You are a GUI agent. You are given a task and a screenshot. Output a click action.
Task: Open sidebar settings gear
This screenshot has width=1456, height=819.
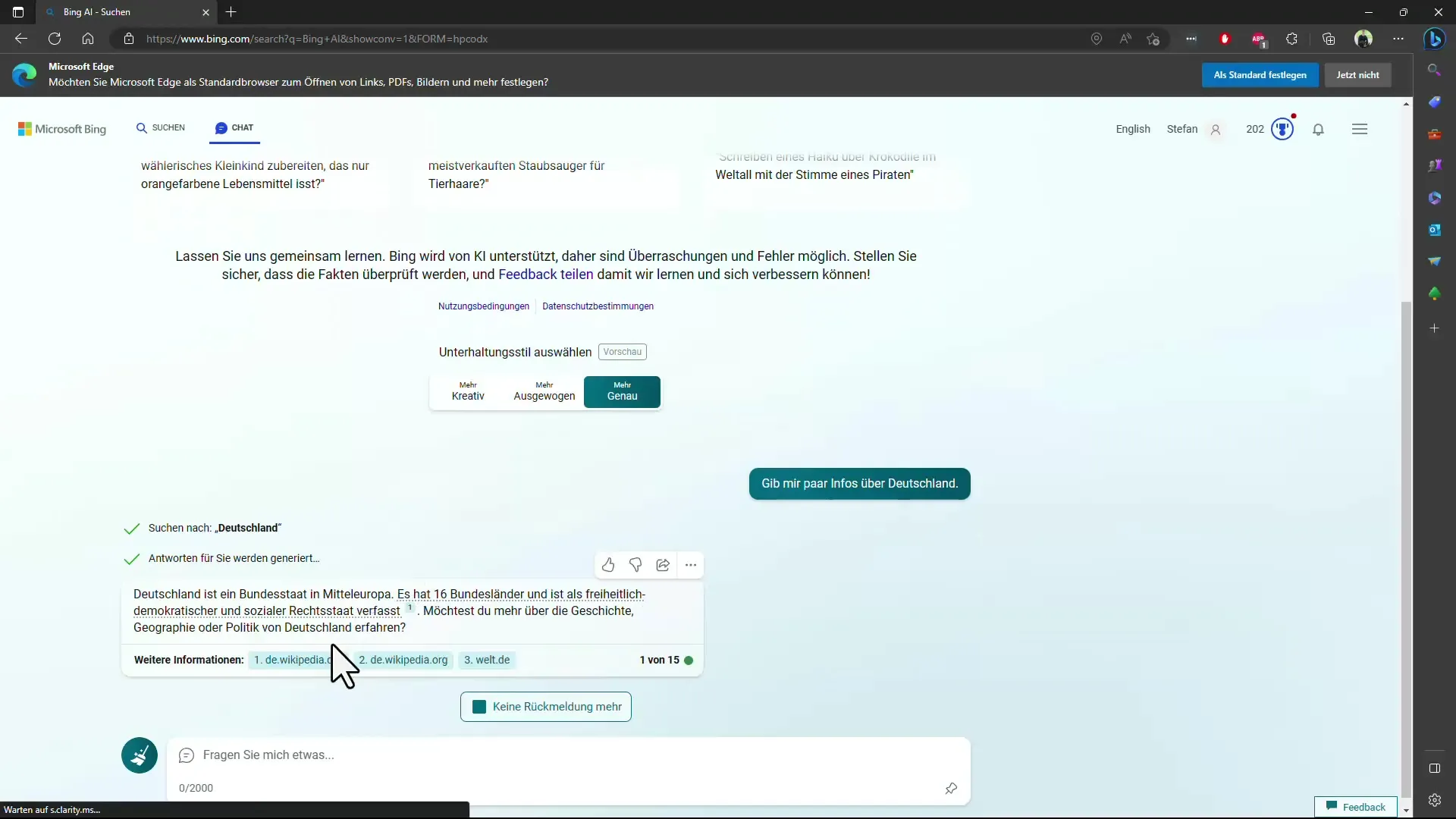pos(1434,800)
